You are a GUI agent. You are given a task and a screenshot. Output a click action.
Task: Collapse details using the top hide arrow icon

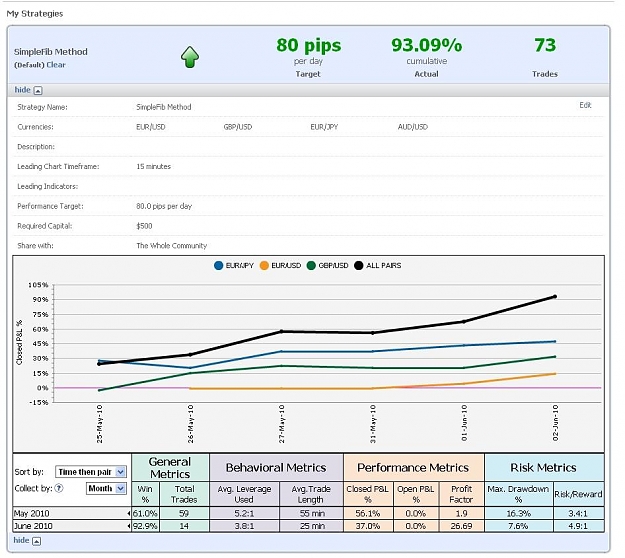pos(38,90)
